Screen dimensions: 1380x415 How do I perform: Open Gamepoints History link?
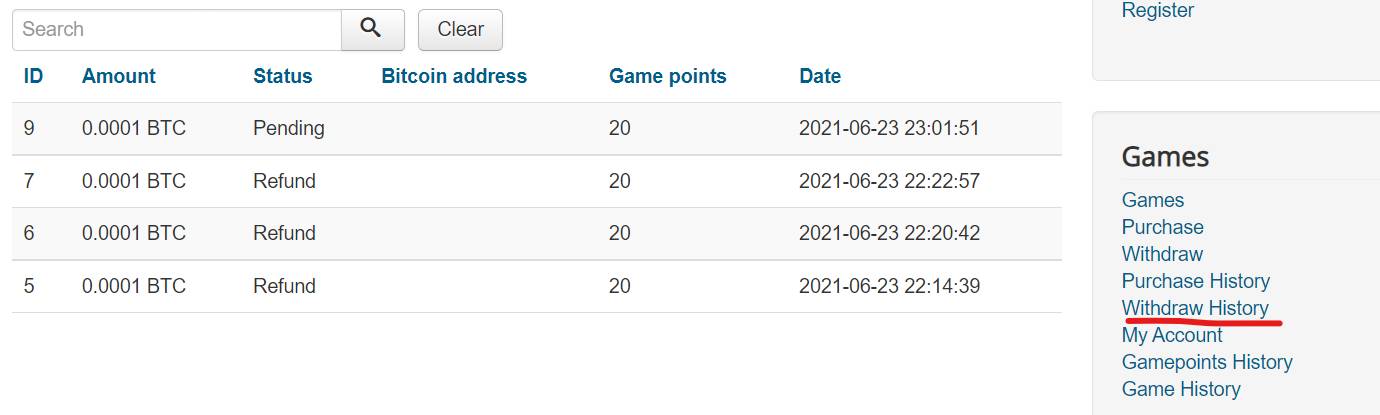(x=1207, y=362)
